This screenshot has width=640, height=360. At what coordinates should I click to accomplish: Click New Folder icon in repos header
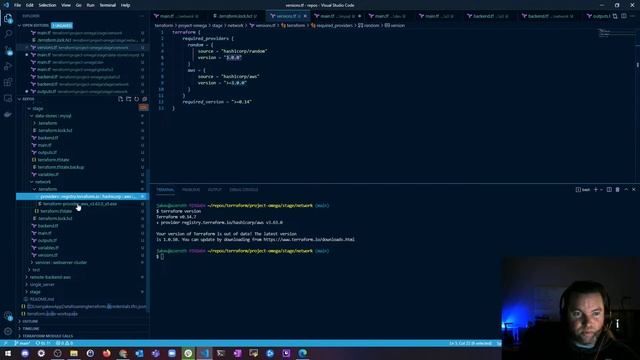[129, 99]
